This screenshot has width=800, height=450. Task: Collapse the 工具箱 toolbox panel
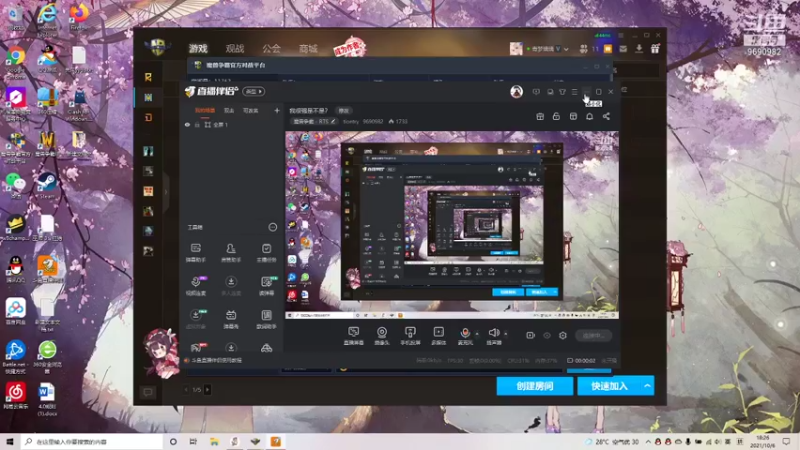272,227
